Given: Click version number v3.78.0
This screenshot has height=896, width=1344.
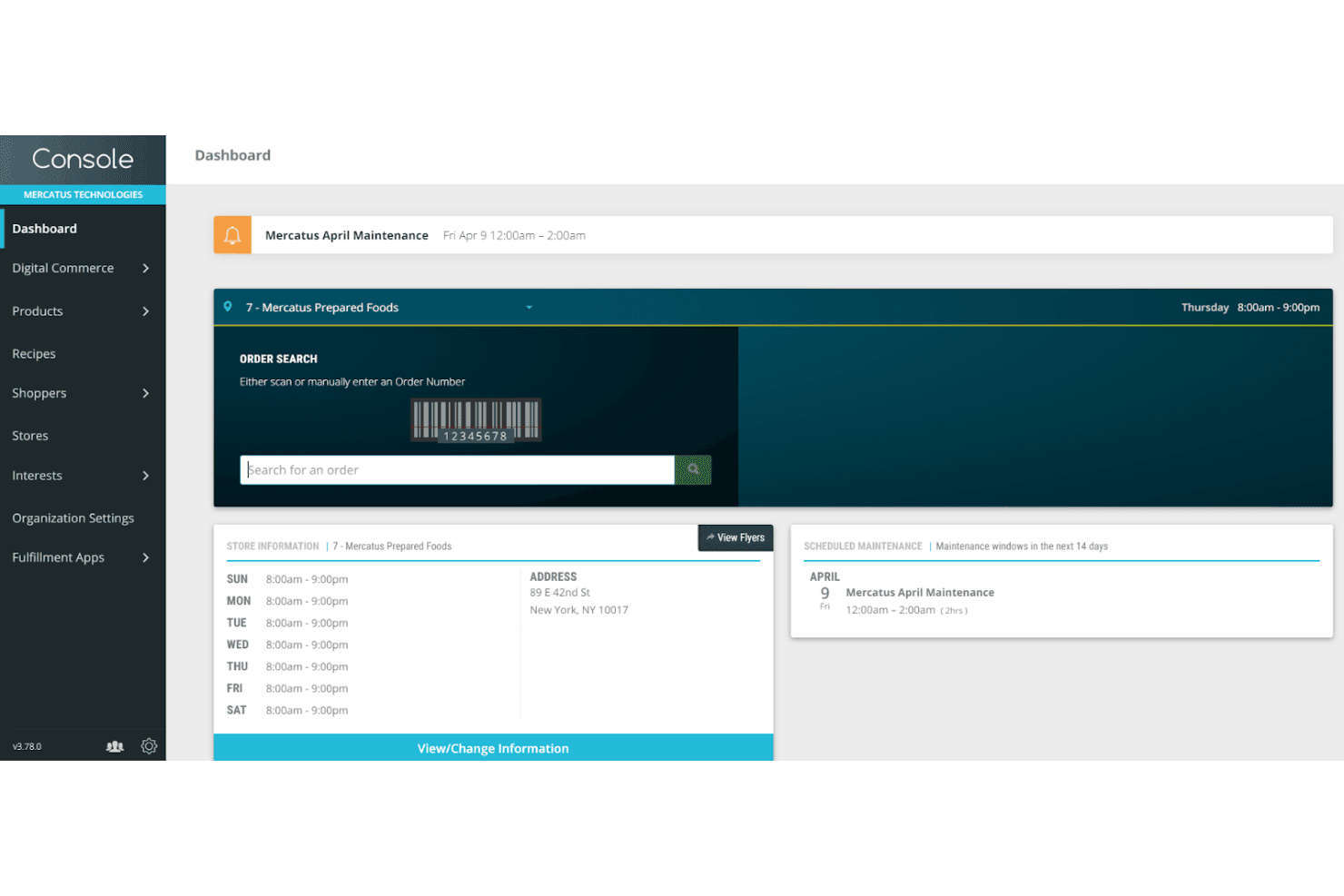Looking at the screenshot, I should [26, 746].
